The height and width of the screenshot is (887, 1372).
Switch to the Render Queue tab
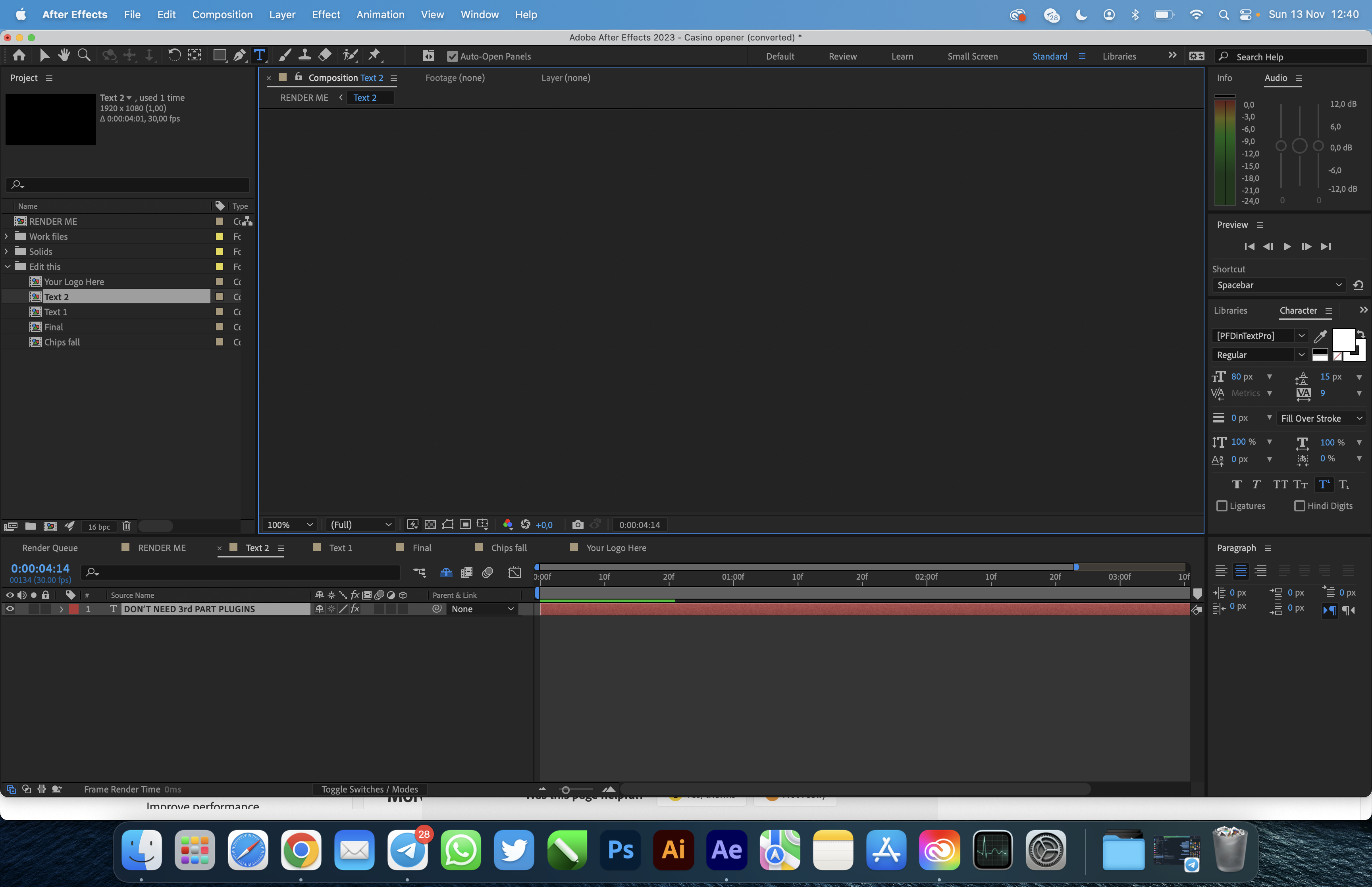pyautogui.click(x=50, y=548)
